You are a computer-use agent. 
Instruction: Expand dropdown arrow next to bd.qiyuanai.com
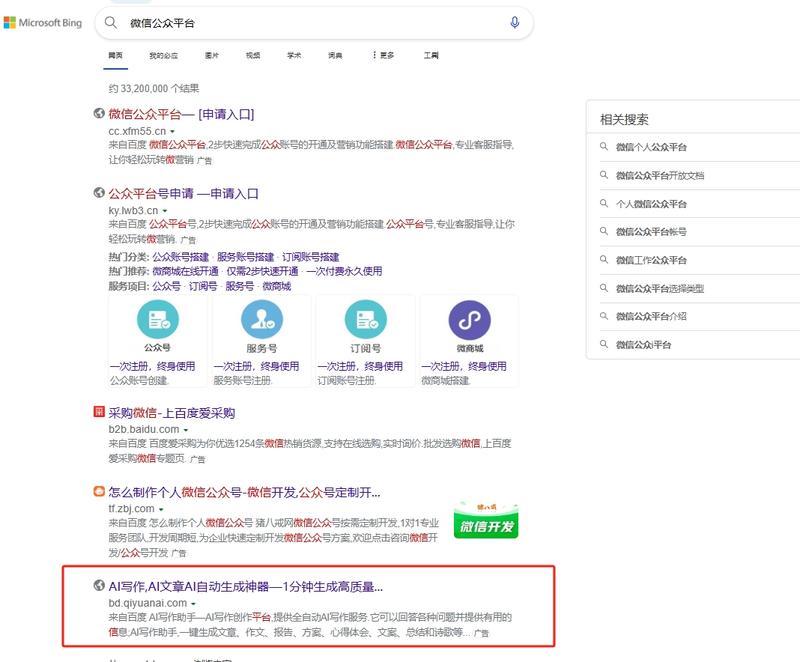tap(193, 604)
